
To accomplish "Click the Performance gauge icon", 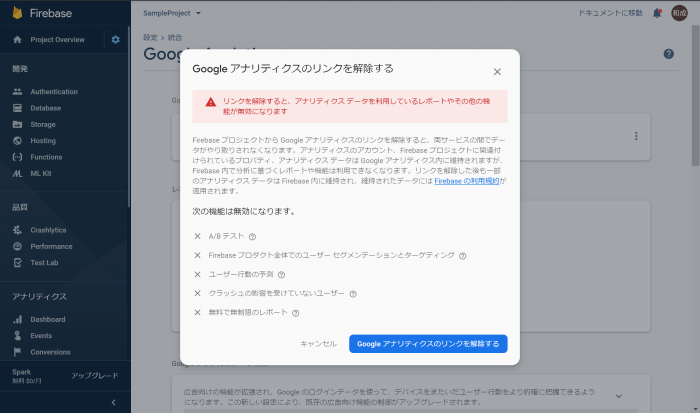I will [17, 246].
